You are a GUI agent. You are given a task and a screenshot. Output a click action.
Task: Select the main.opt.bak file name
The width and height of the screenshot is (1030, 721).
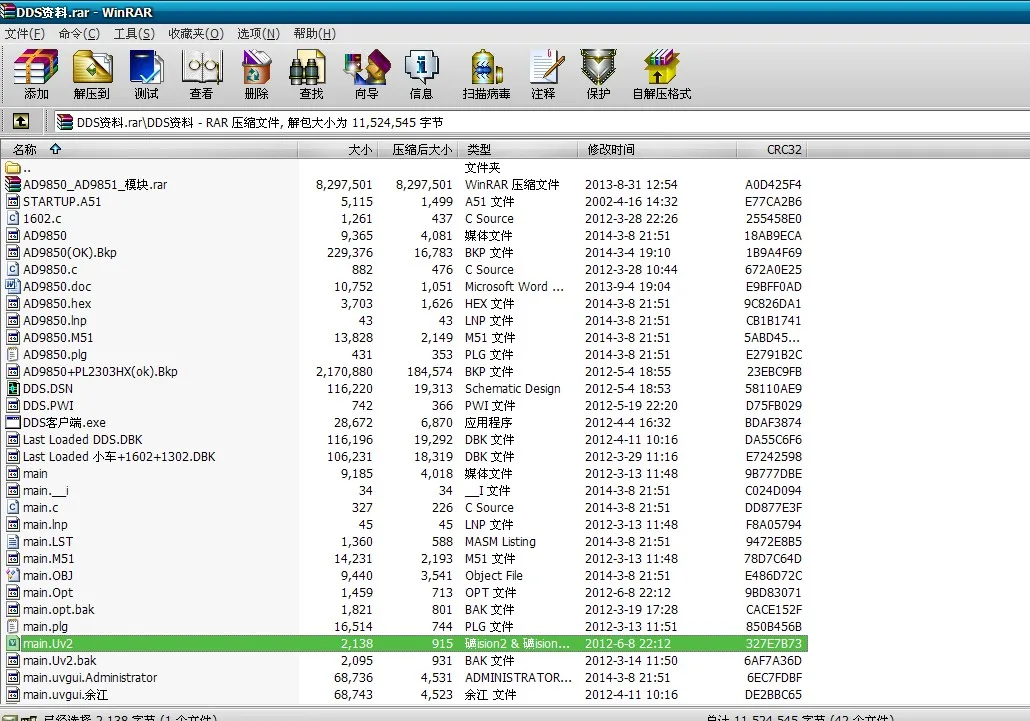(58, 609)
